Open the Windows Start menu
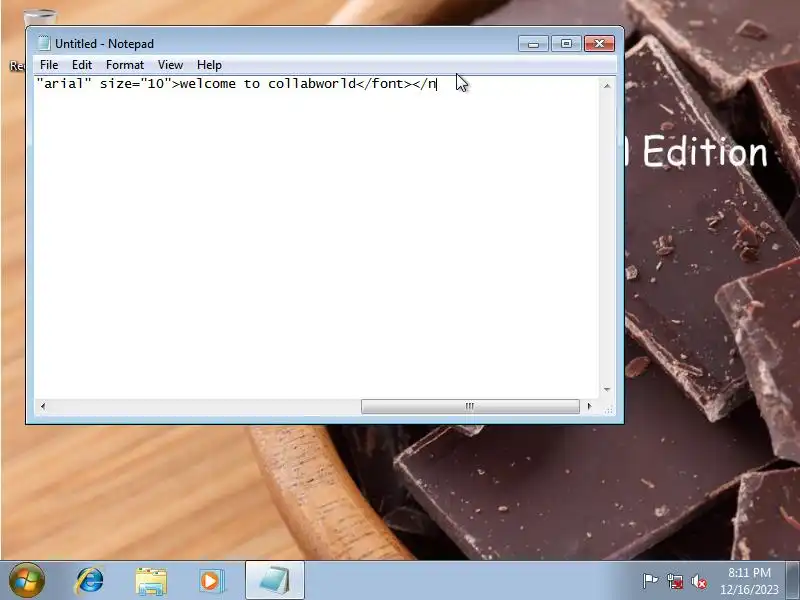This screenshot has height=600, width=800. tap(27, 580)
